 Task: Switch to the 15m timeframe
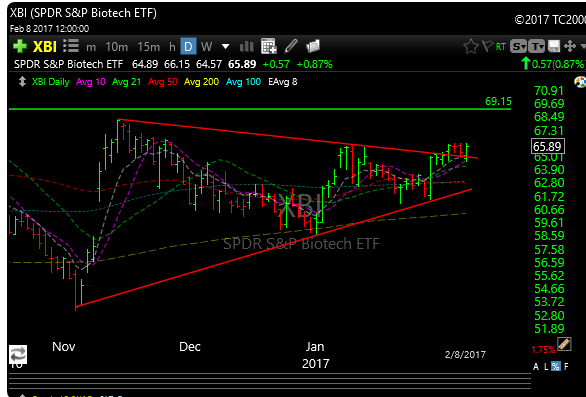148,46
